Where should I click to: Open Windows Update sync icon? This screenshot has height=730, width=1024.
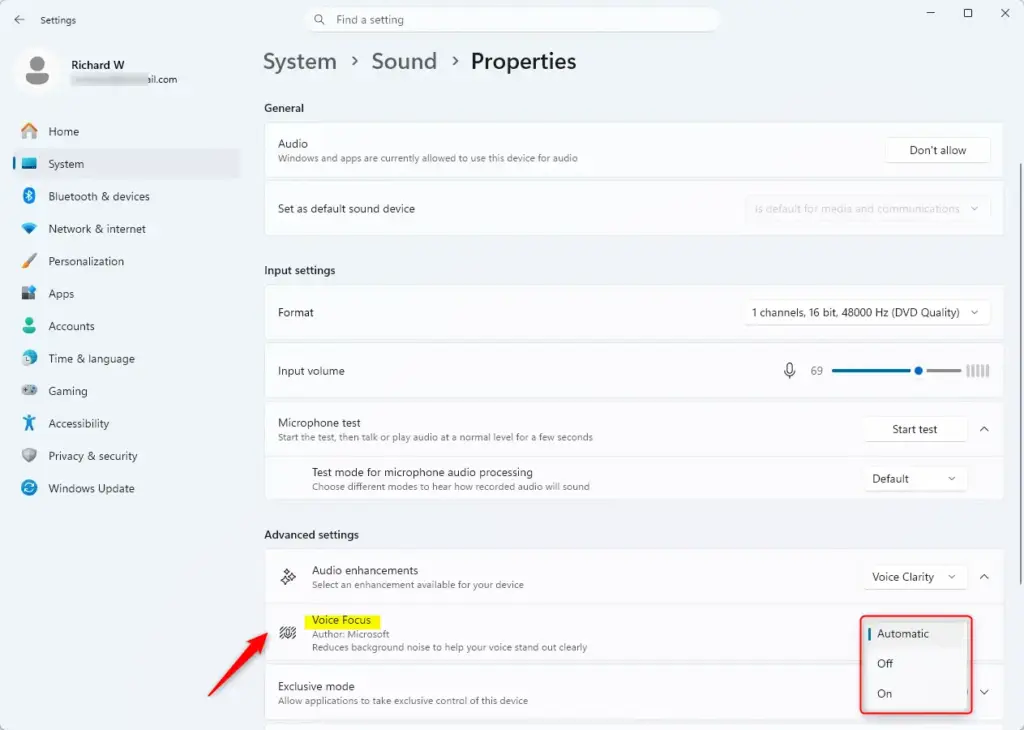[29, 488]
